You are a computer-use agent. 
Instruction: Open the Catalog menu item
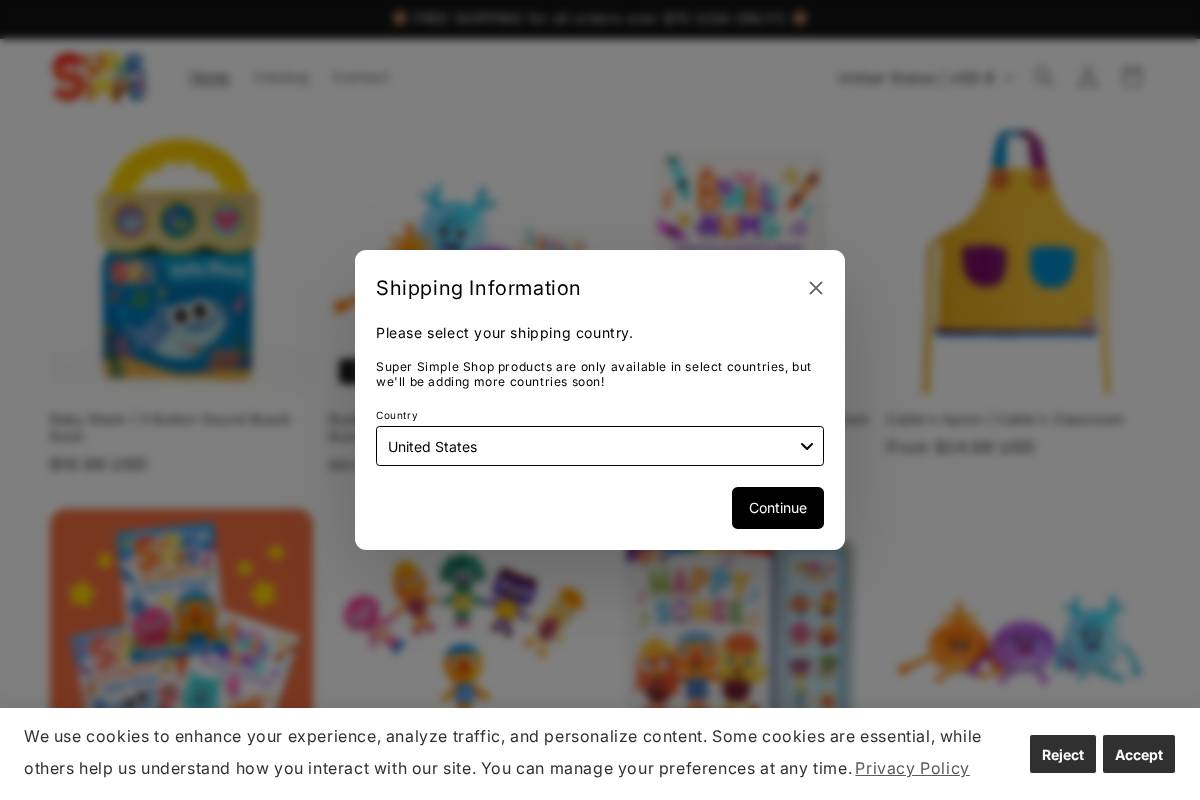[x=281, y=77]
